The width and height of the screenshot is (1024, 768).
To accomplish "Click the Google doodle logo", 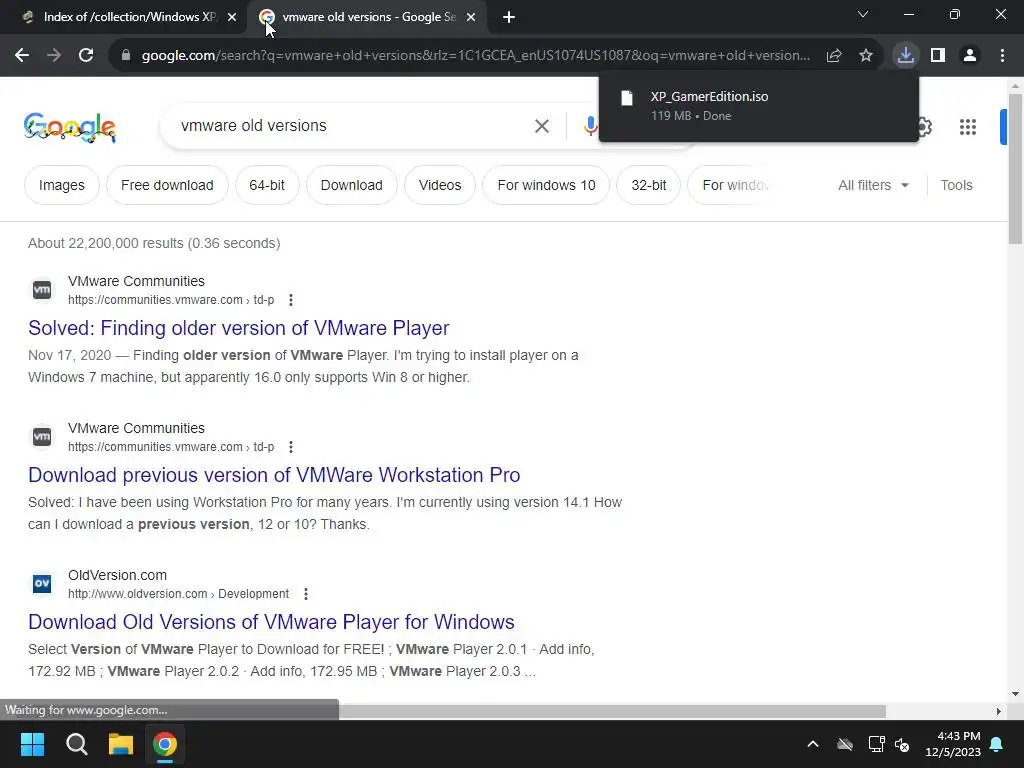I will [70, 127].
